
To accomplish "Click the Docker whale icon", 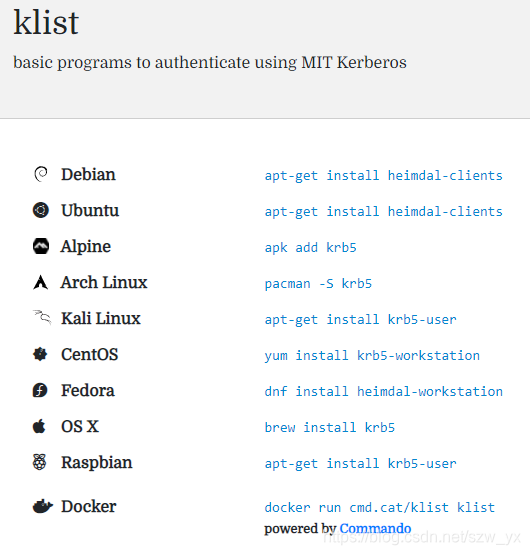I will point(42,507).
